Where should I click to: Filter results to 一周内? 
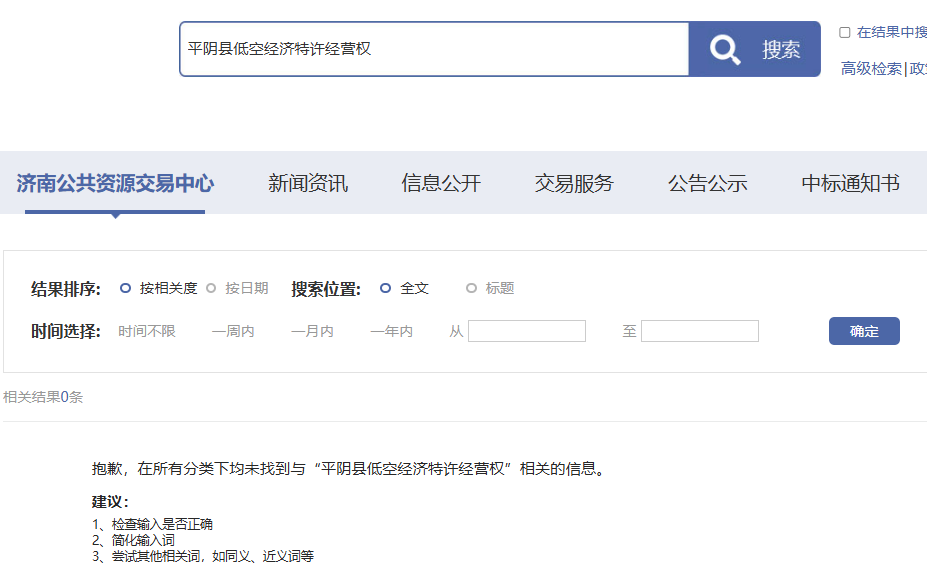tap(233, 331)
